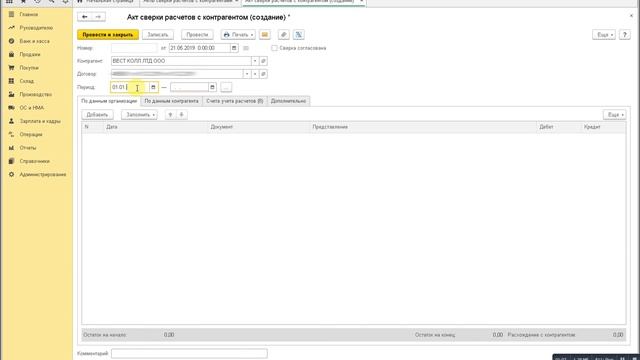Expand the Заполнить dropdown
This screenshot has height=360, width=640.
click(139, 115)
